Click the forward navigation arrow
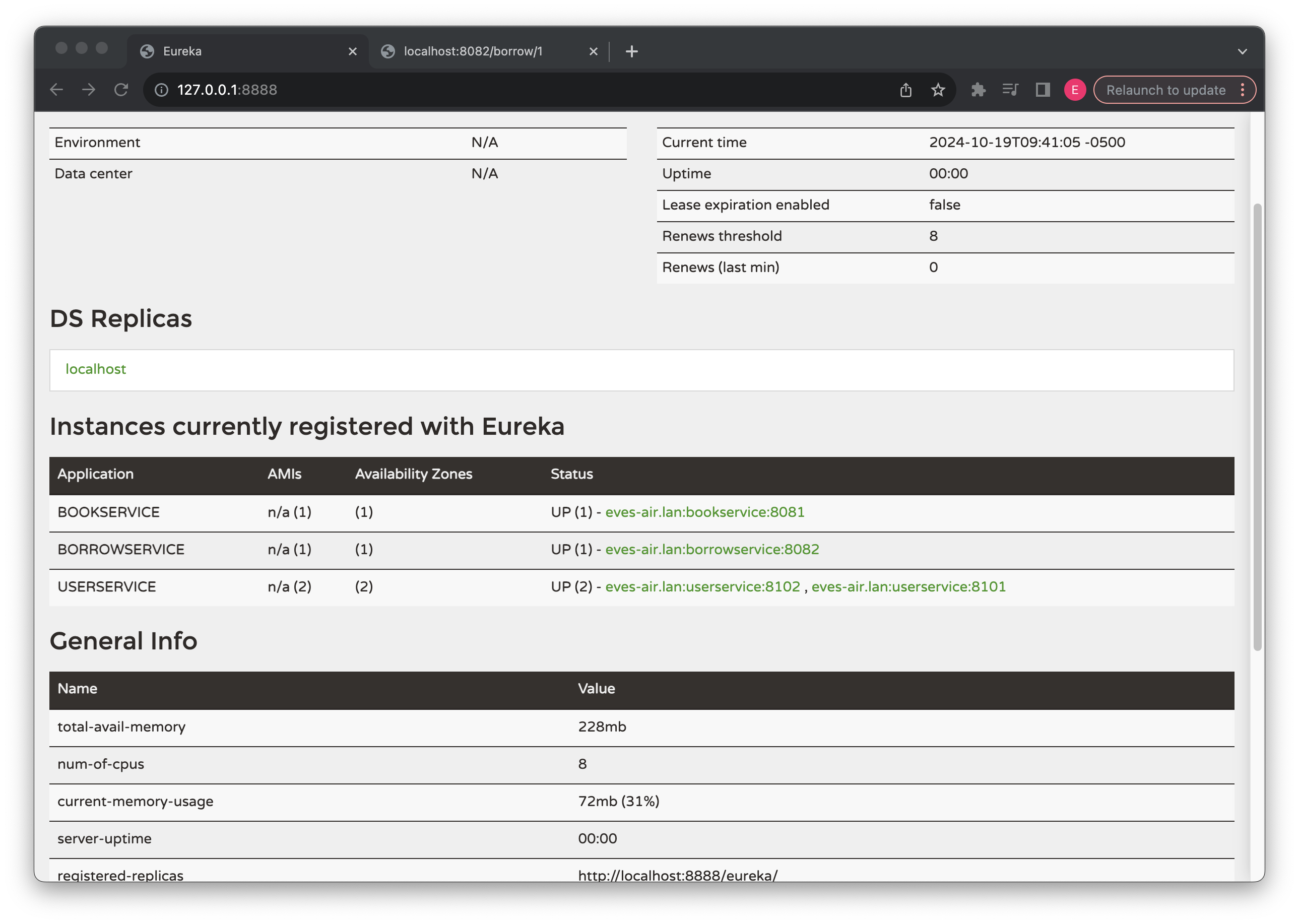The height and width of the screenshot is (924, 1299). tap(89, 89)
